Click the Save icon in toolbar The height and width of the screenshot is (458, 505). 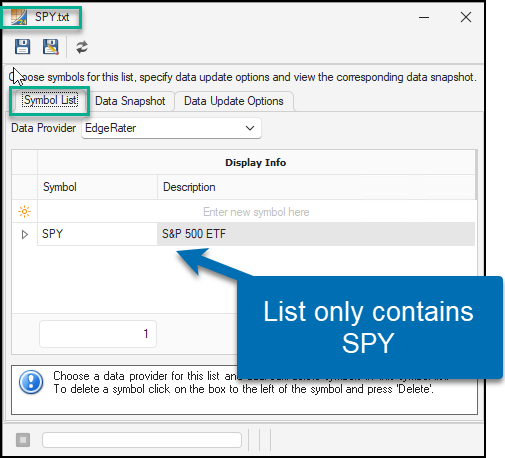[22, 47]
